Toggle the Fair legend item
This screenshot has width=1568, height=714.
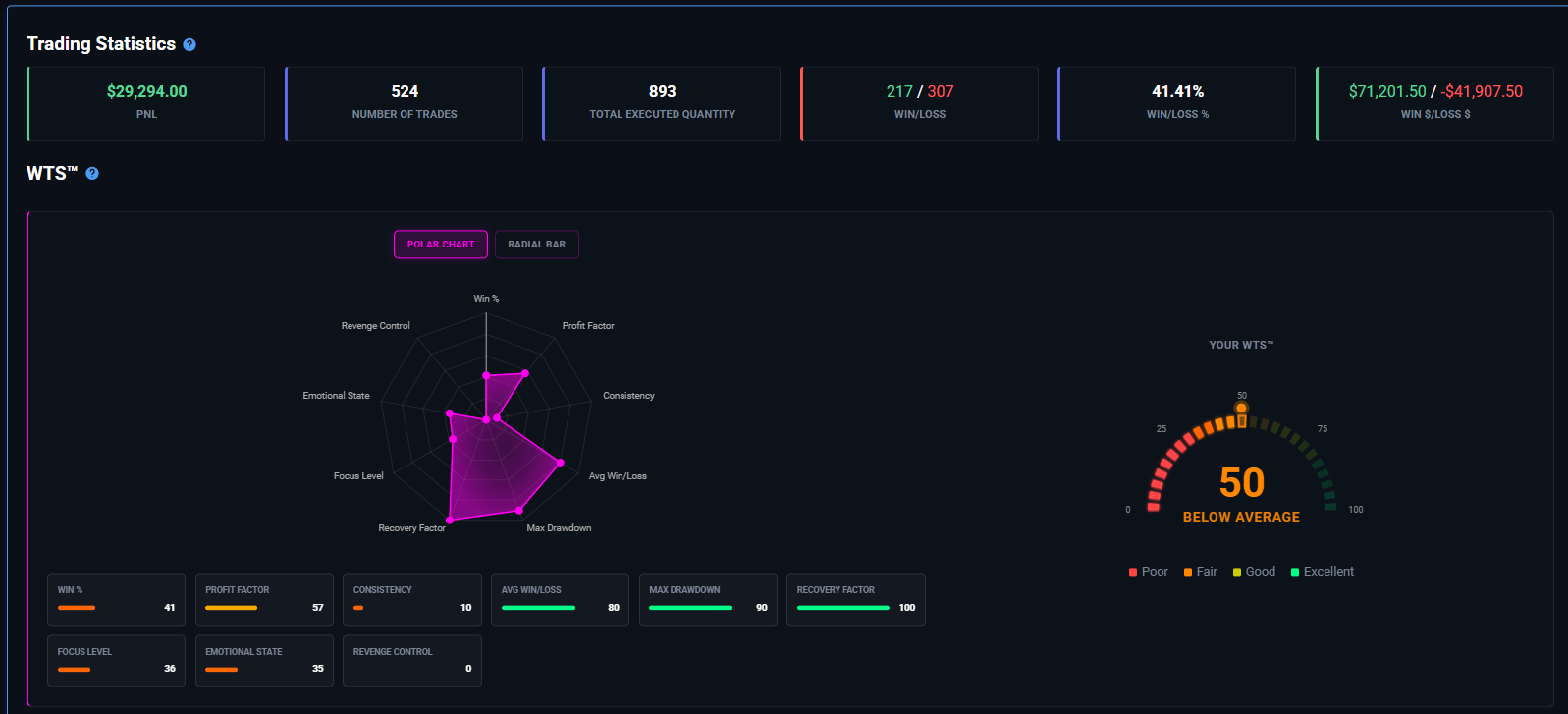1200,572
